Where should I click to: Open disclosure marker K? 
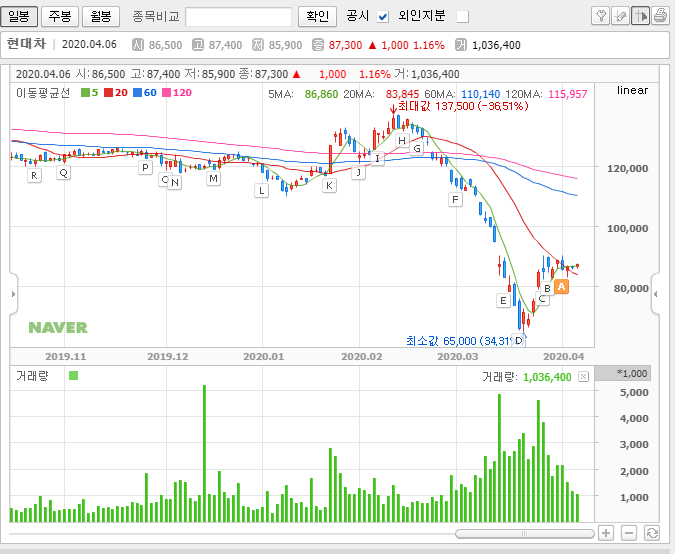[329, 186]
